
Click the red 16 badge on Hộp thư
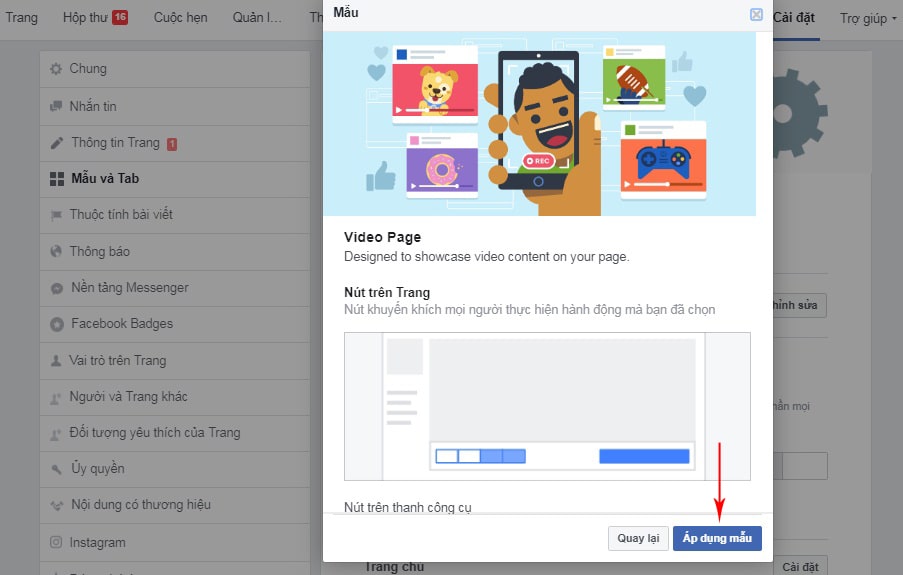pos(120,17)
